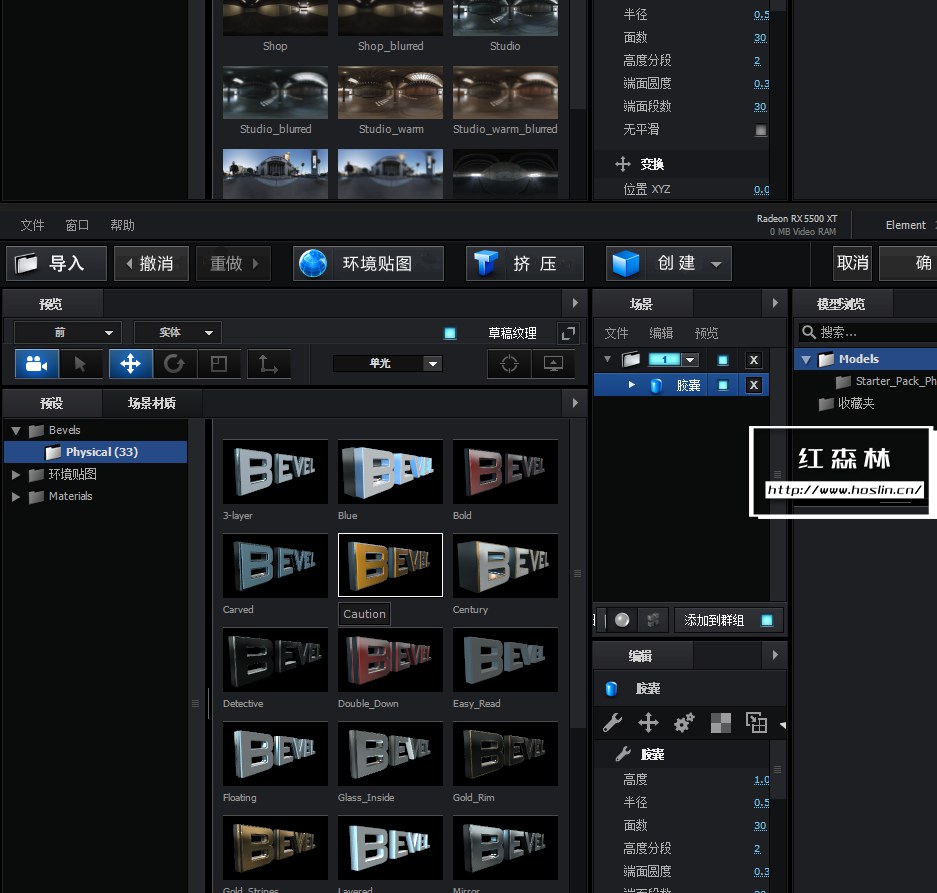The width and height of the screenshot is (937, 893).
Task: Click the 取消 cancel button
Action: tap(851, 263)
